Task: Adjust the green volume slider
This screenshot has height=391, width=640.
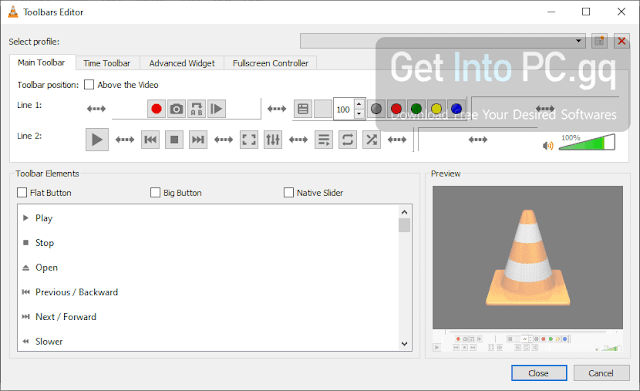Action: [587, 142]
